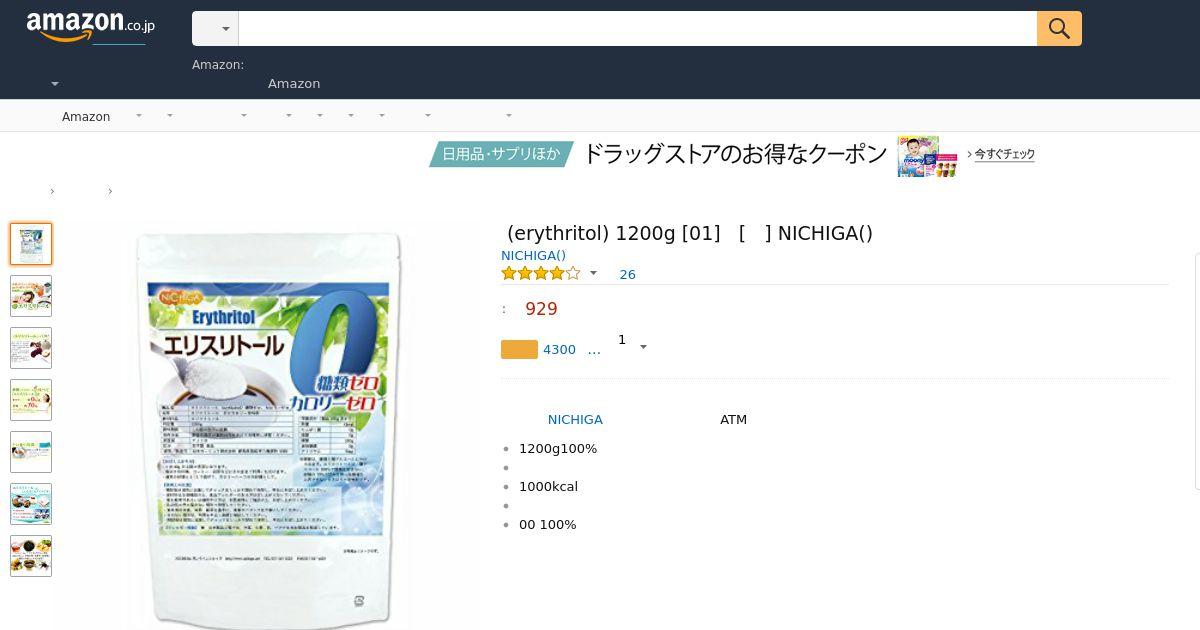
Task: Select the second product image thumbnail
Action: pyautogui.click(x=31, y=296)
